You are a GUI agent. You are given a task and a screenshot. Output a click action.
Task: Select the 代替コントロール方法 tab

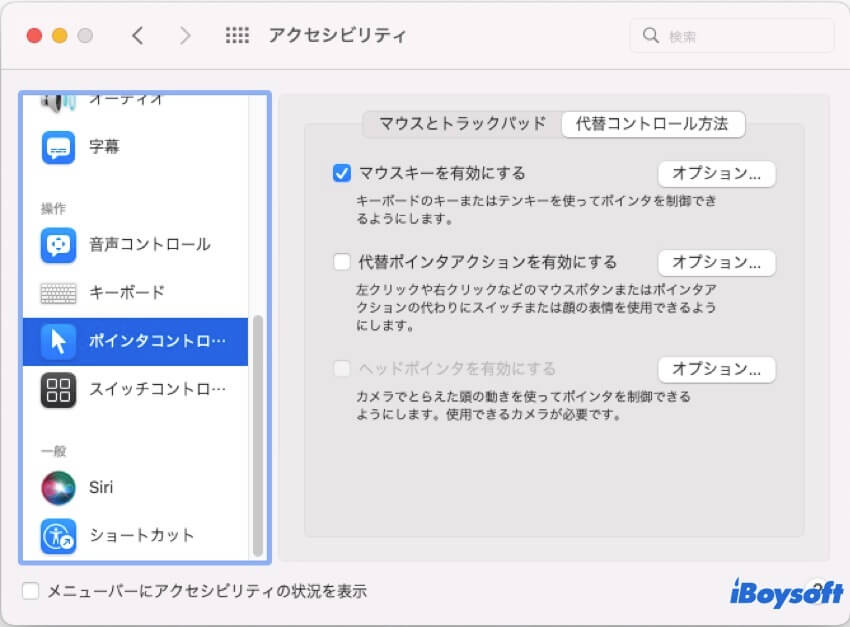[652, 124]
